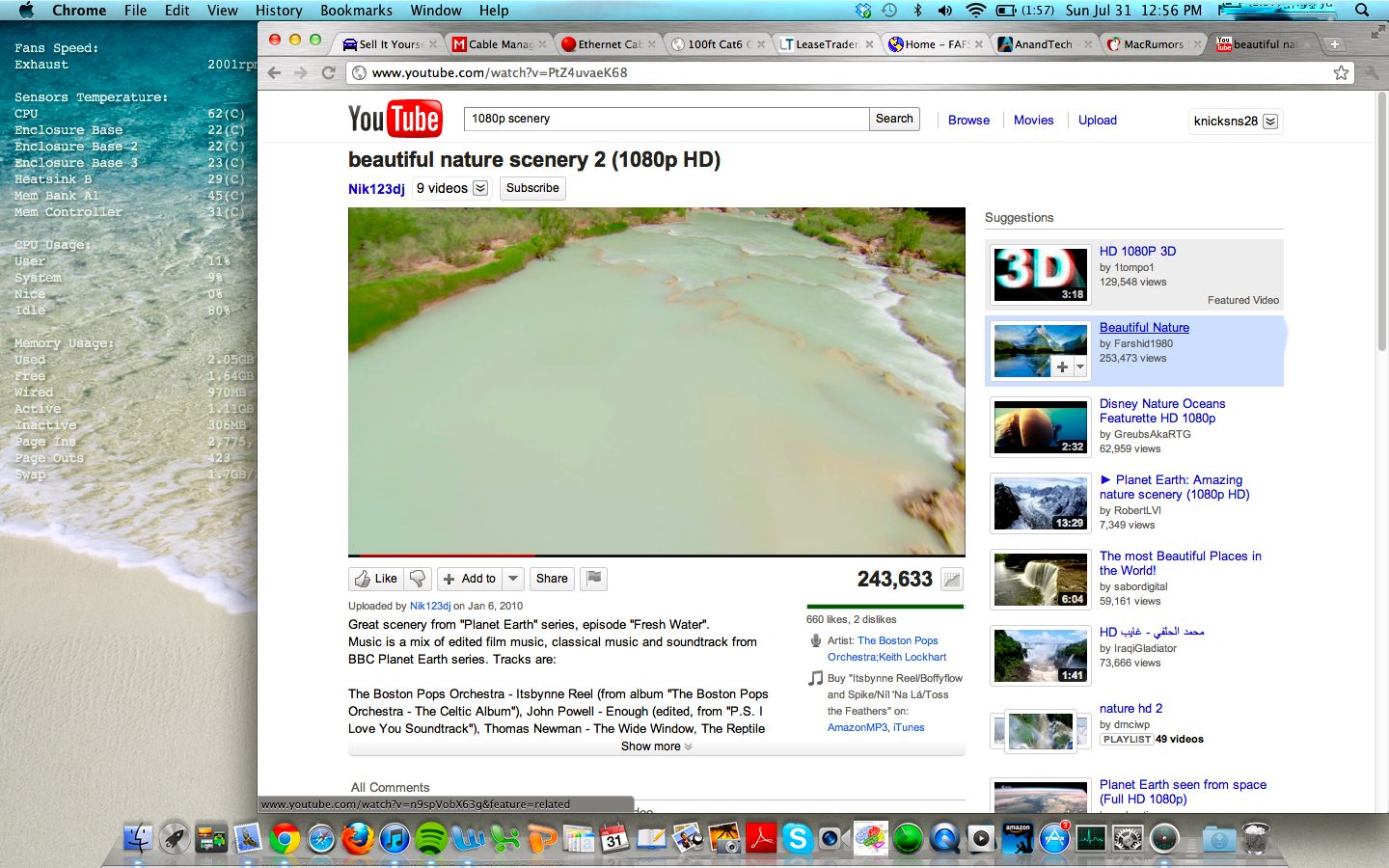Bookmark this page with the star icon
This screenshot has height=868, width=1389.
click(x=1341, y=73)
